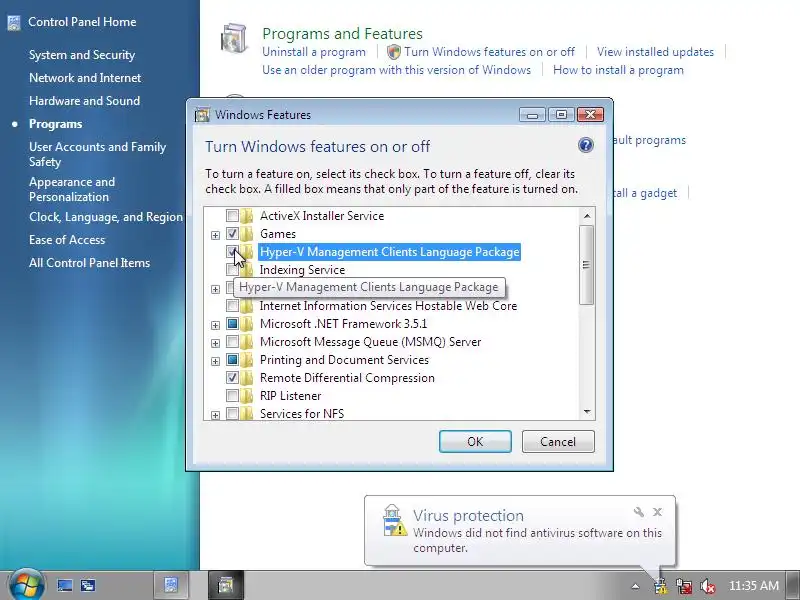The height and width of the screenshot is (600, 800).
Task: Click the Uninstall a program link
Action: (x=314, y=52)
